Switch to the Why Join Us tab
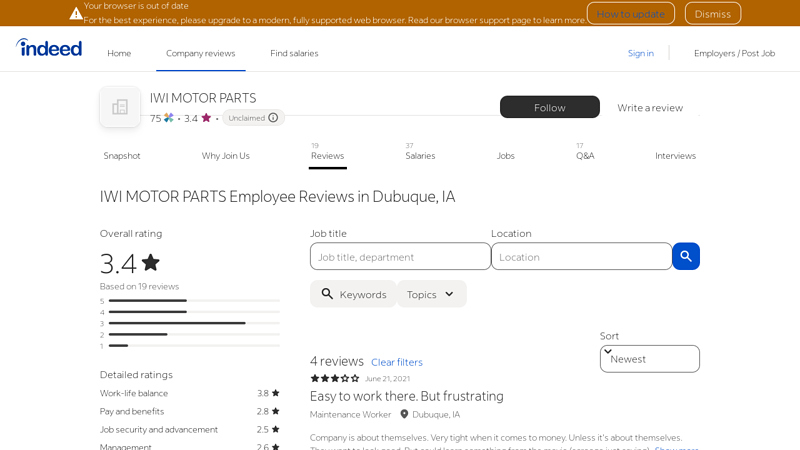 coord(226,156)
